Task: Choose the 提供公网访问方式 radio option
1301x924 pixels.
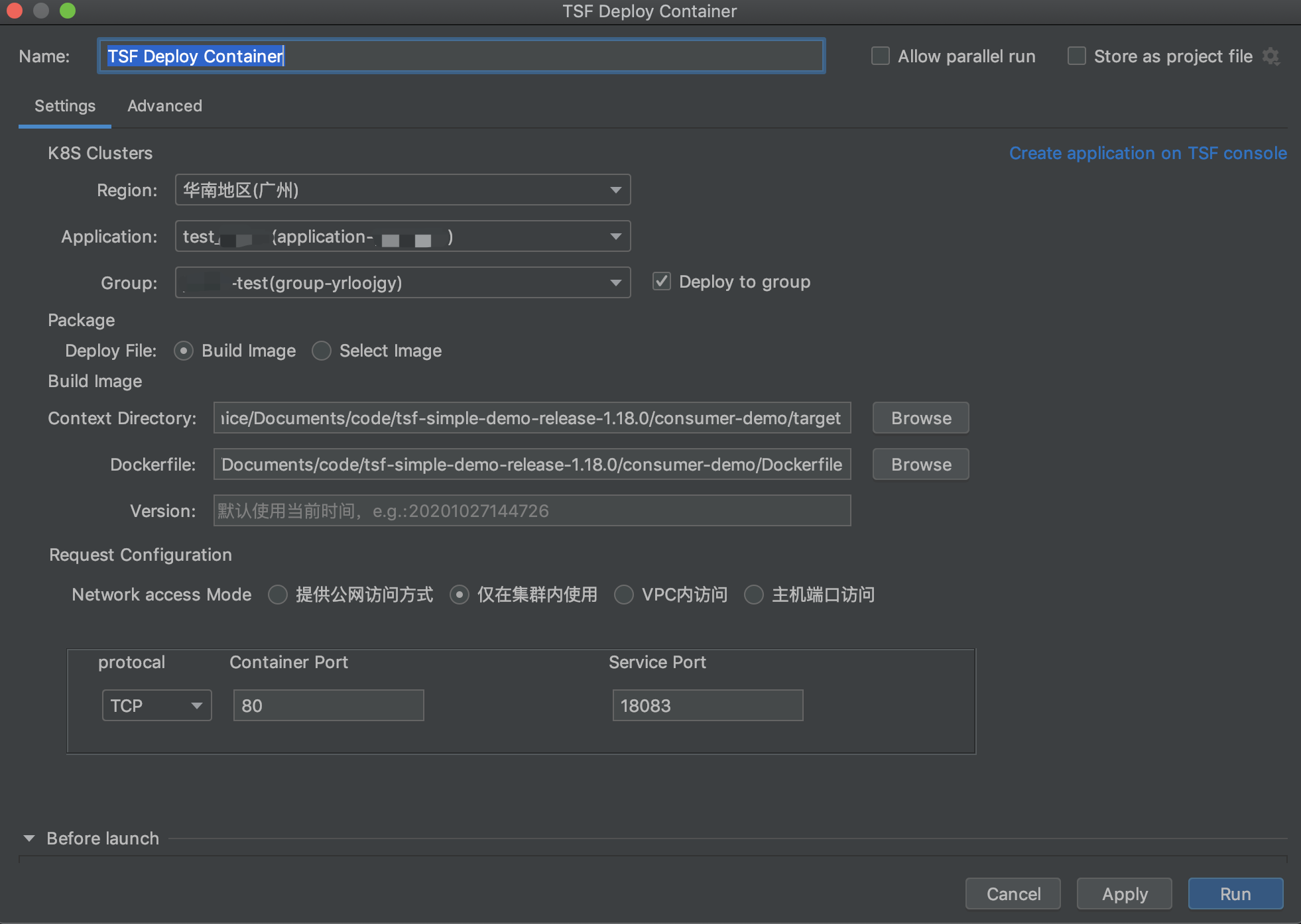Action: pos(277,595)
